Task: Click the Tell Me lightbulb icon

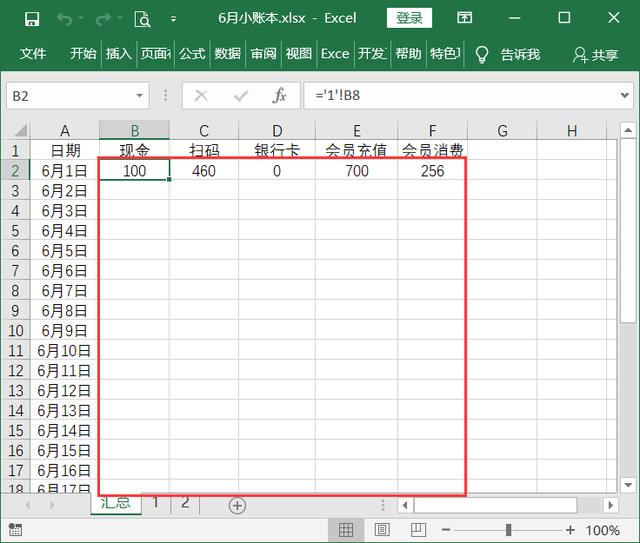Action: pos(482,54)
